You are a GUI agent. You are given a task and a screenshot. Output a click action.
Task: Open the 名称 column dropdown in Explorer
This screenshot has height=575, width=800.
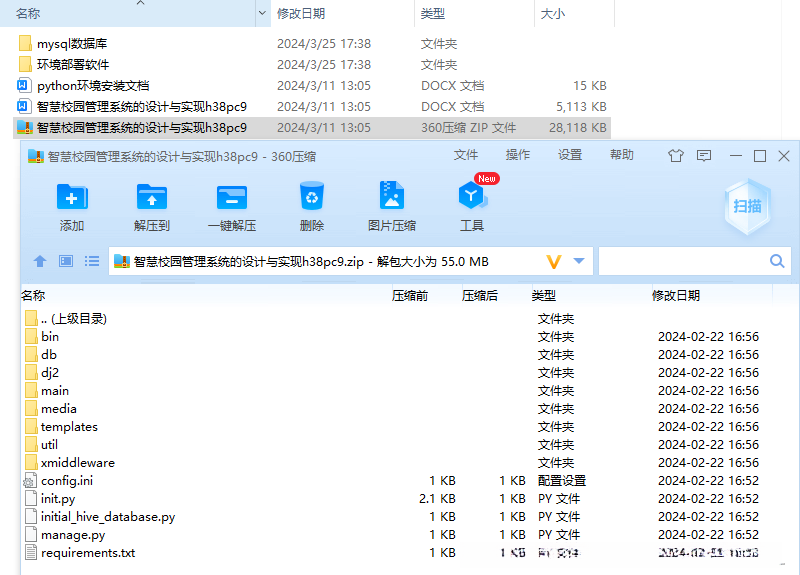tap(262, 13)
